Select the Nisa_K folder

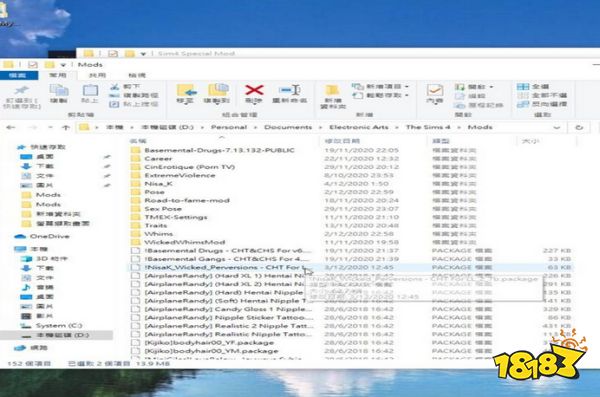(152, 184)
